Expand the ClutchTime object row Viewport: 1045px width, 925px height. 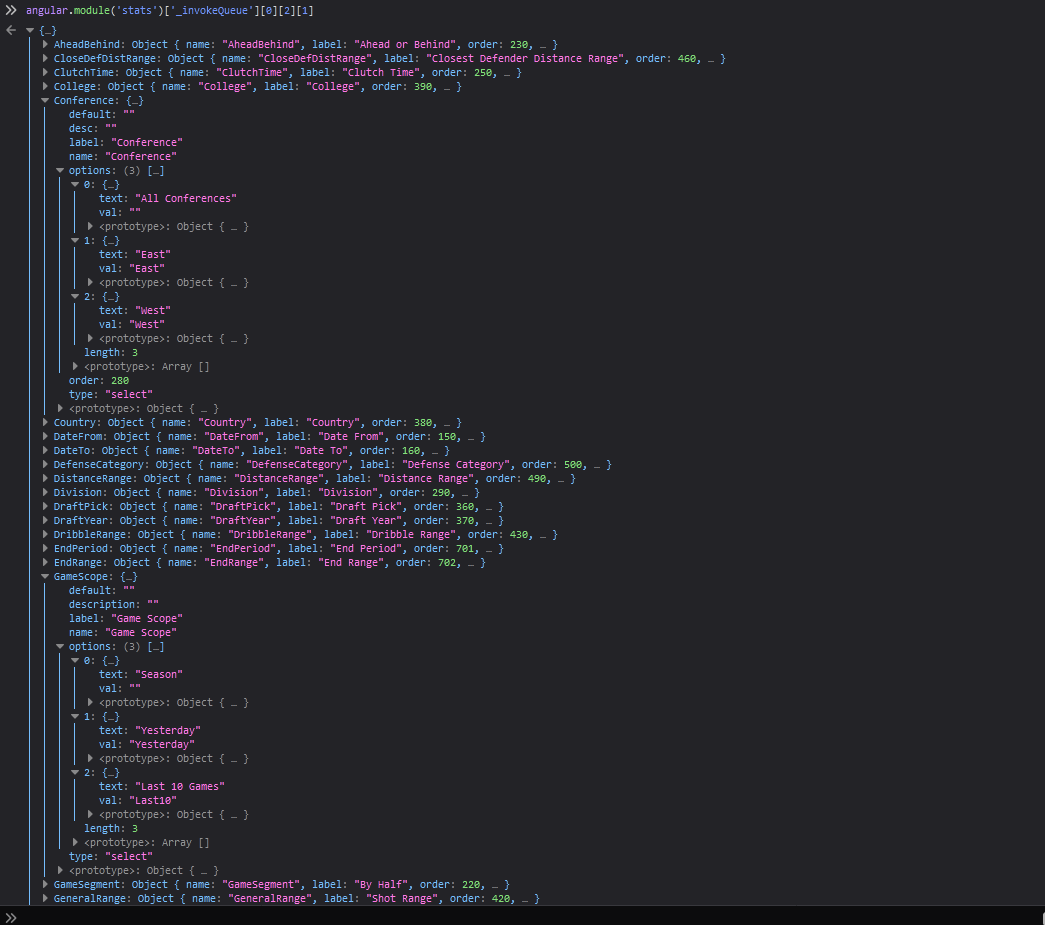pyautogui.click(x=45, y=72)
